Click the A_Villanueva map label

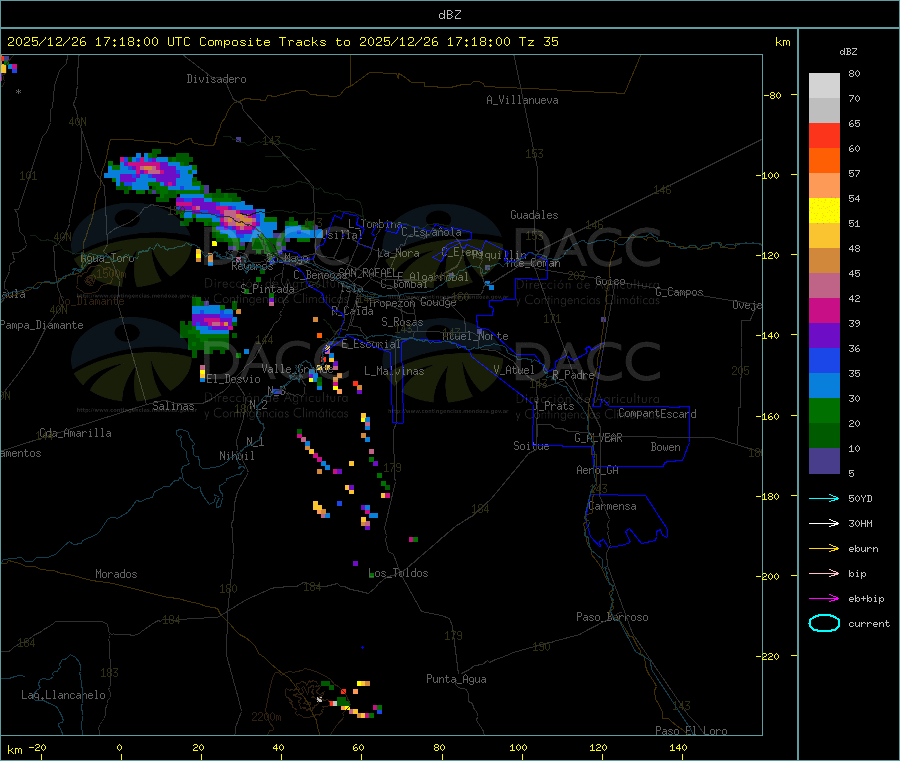522,100
